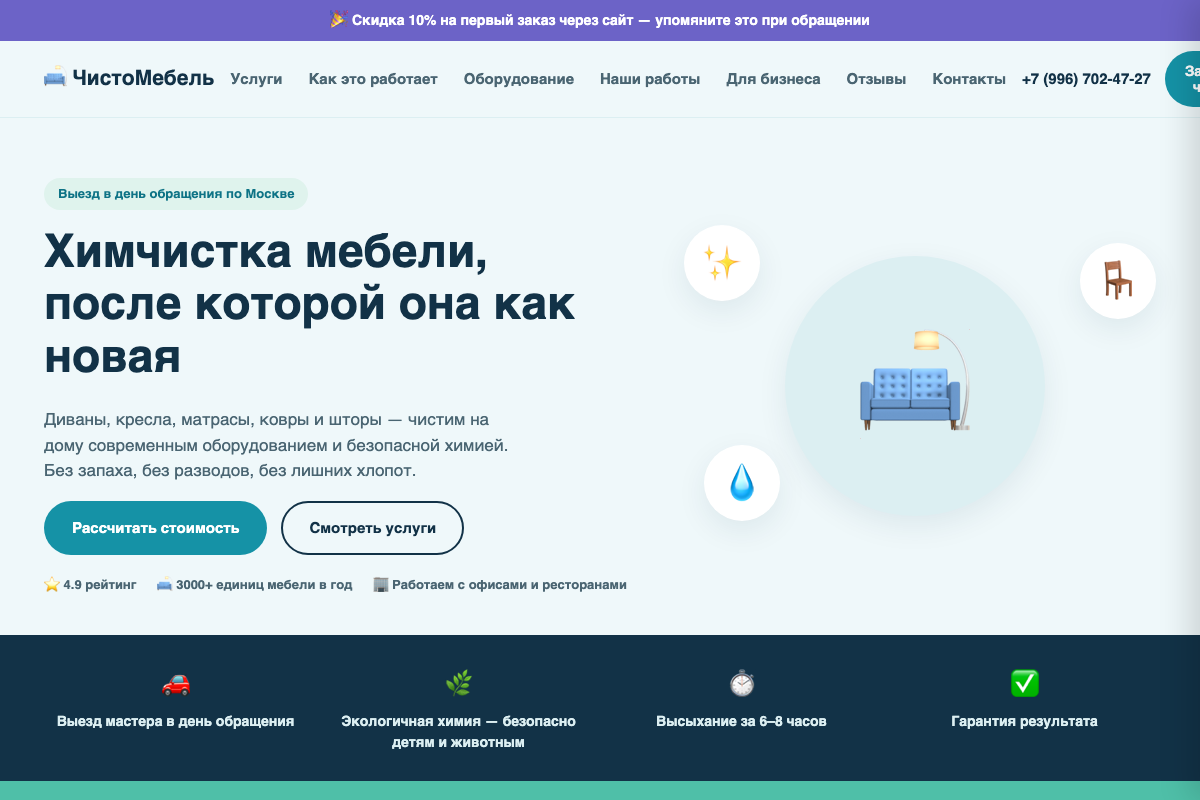This screenshot has width=1200, height=800.
Task: Call phone number +7 (996) 702-47-27
Action: (1086, 79)
